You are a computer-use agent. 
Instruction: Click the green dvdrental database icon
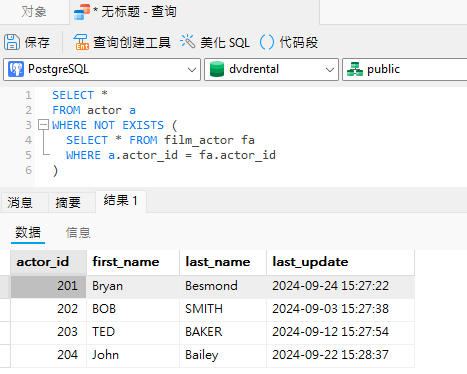[x=217, y=69]
